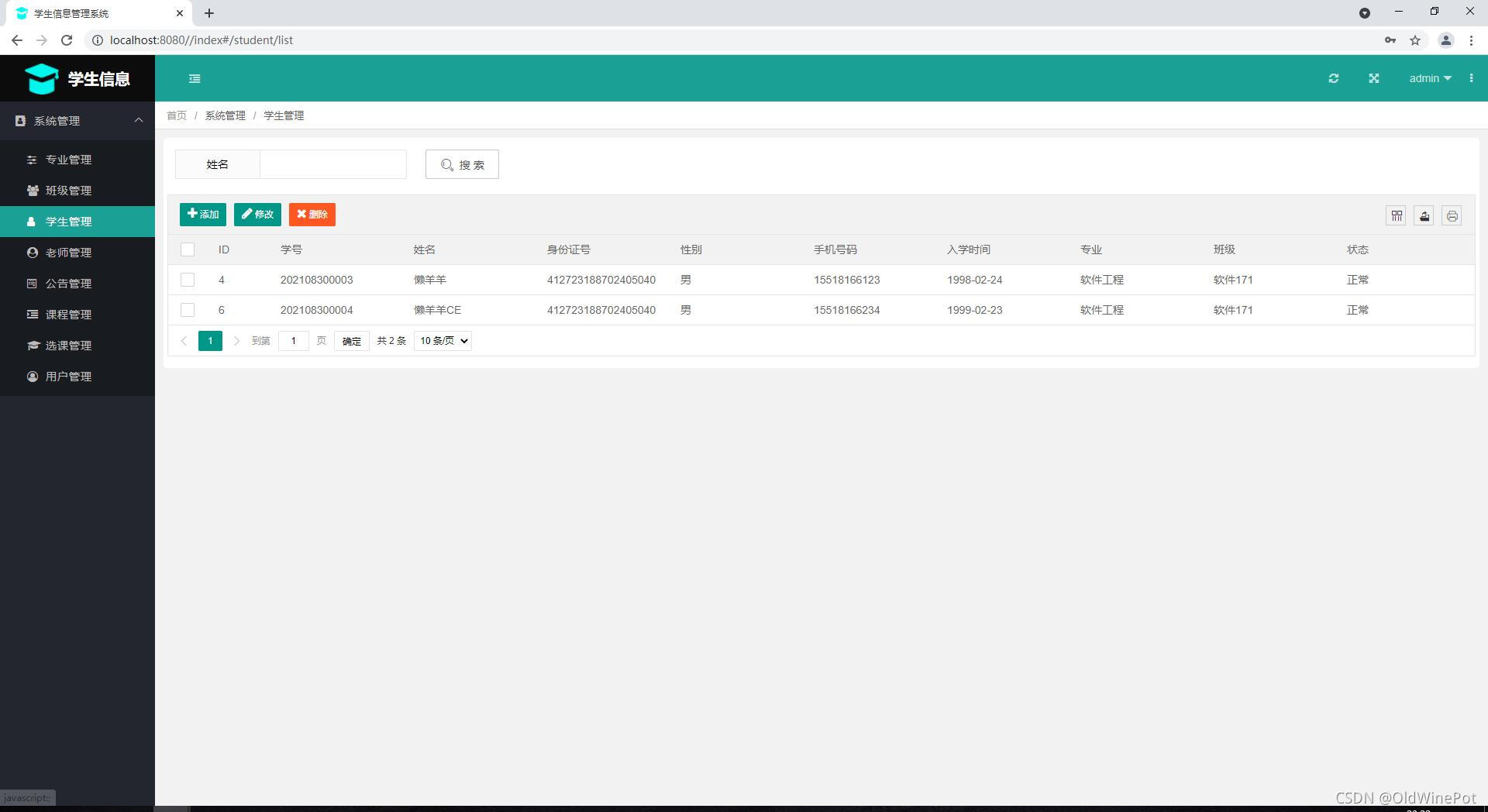The image size is (1488, 812).
Task: Select page 1 in pagination
Action: coord(210,341)
